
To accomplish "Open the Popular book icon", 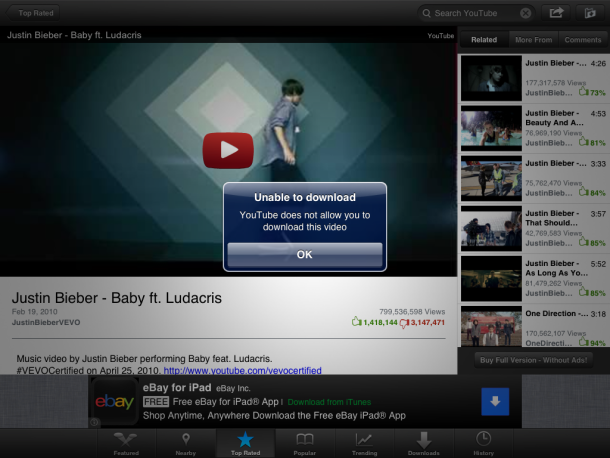I will (x=305, y=443).
